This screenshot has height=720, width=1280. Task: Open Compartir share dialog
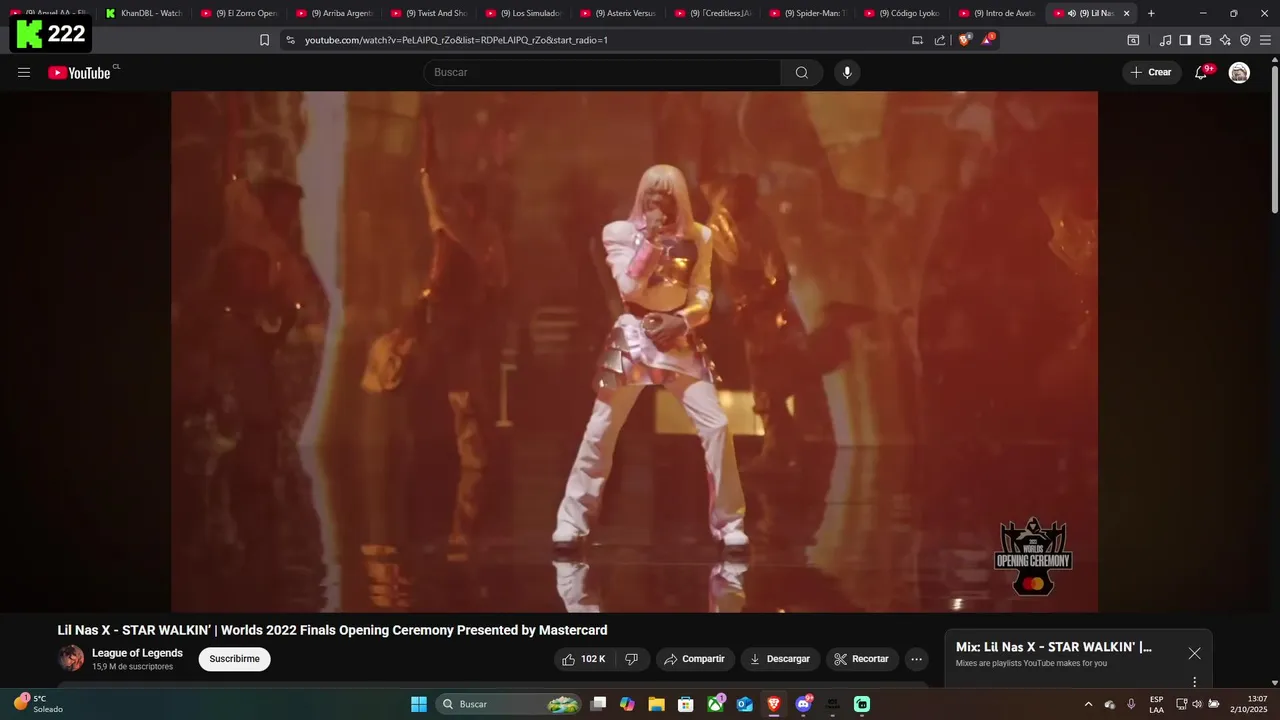coord(695,659)
